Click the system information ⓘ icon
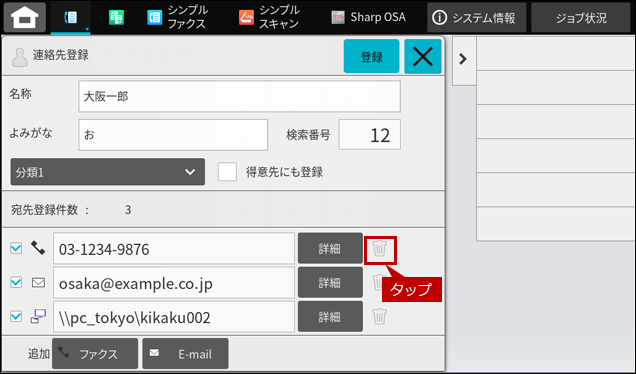The image size is (636, 374). click(440, 17)
